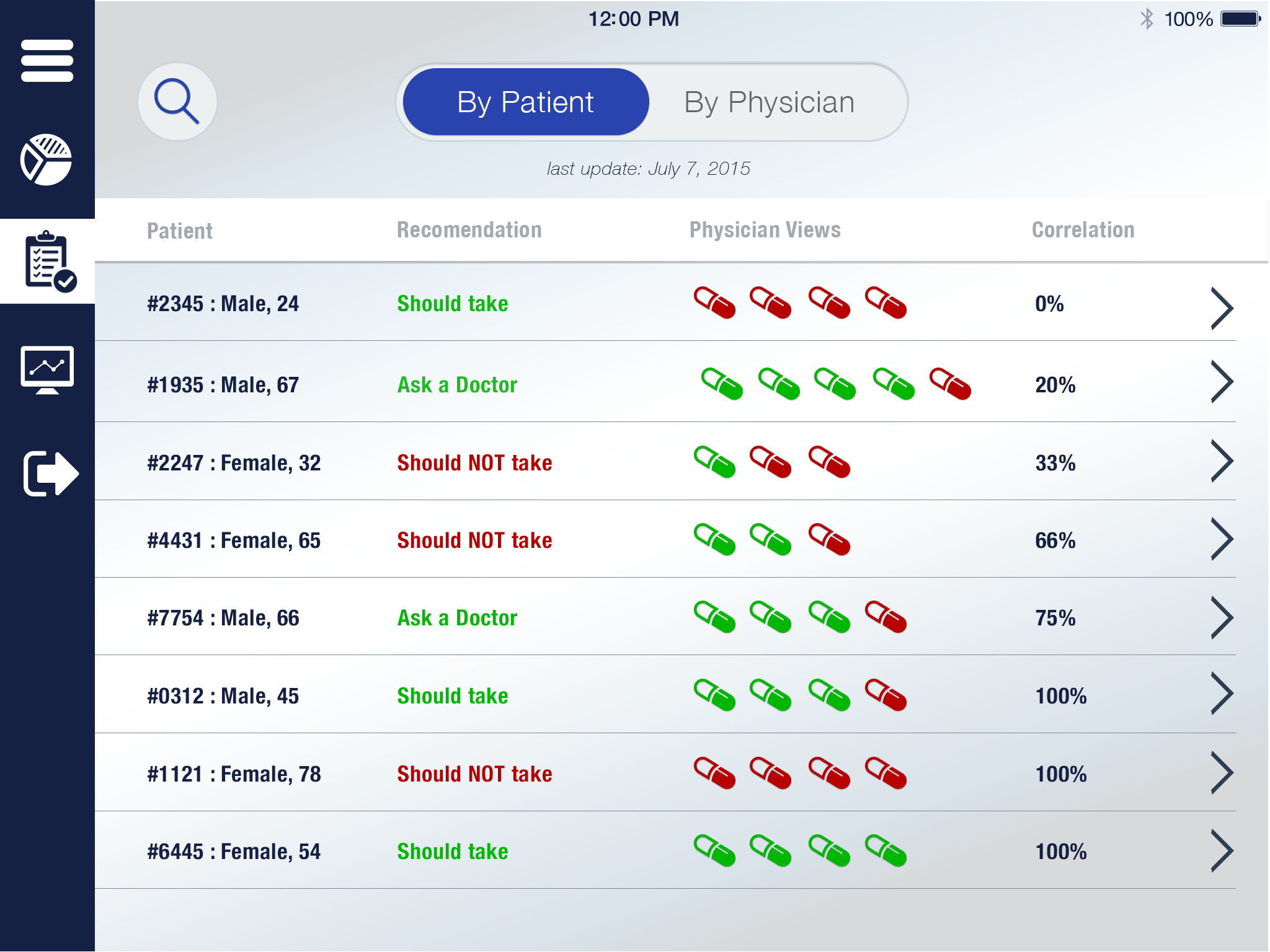Open the hamburger menu
Image resolution: width=1270 pixels, height=952 pixels.
coord(47,61)
